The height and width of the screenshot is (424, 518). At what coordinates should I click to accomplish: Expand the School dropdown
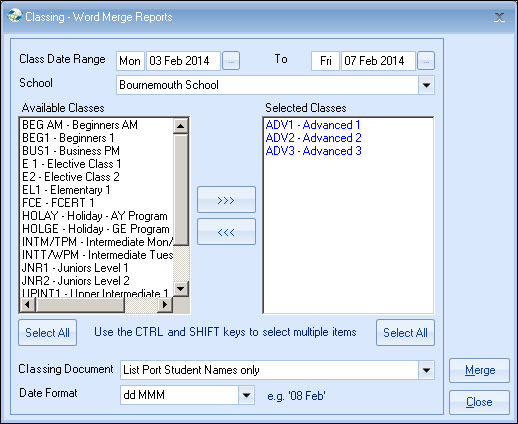(x=426, y=85)
